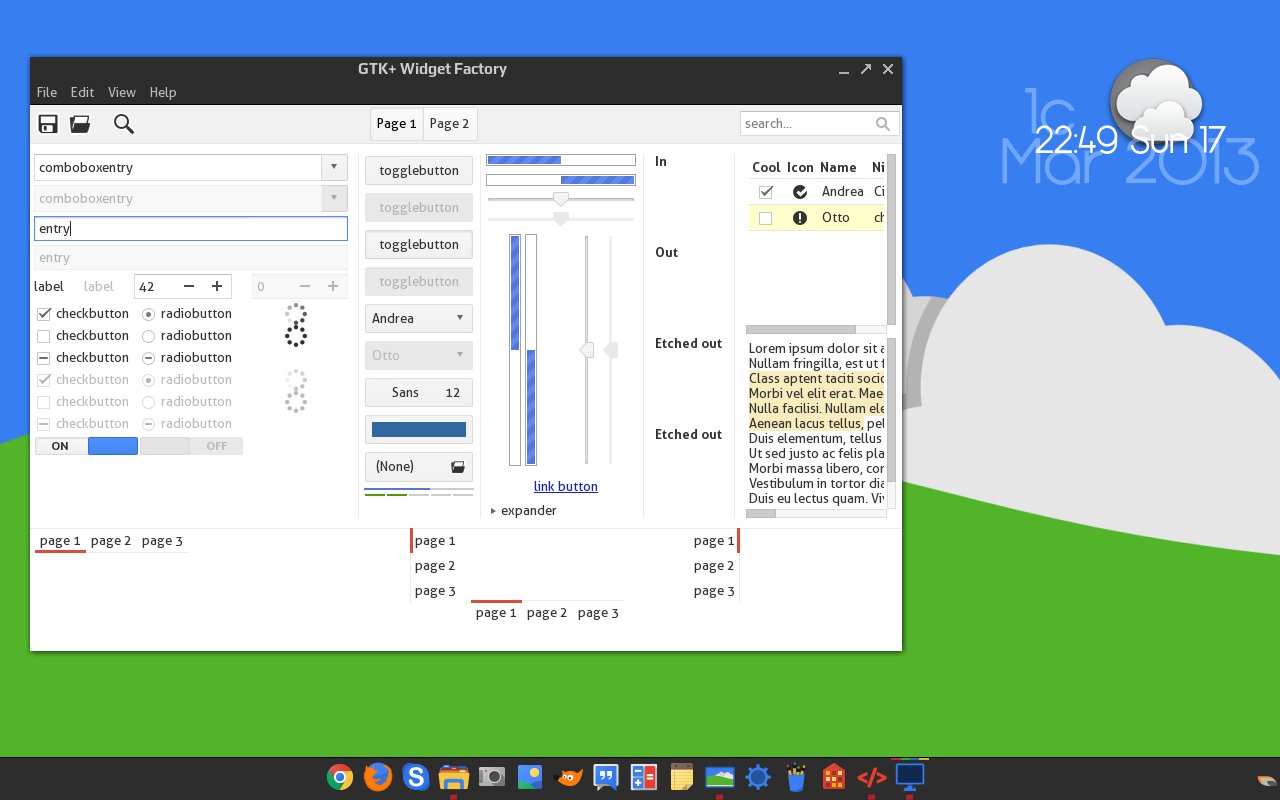Follow the link button
The width and height of the screenshot is (1280, 800).
tap(566, 487)
